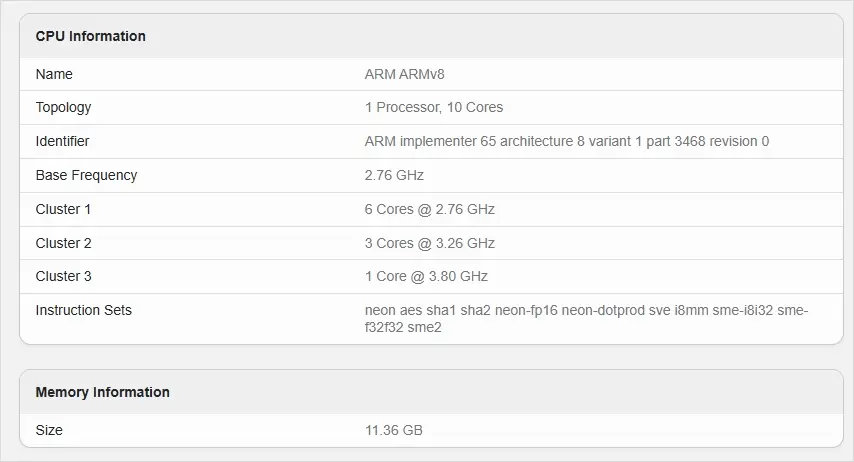854x462 pixels.
Task: Select the ARM implementer 65 identifier text
Action: click(x=567, y=141)
